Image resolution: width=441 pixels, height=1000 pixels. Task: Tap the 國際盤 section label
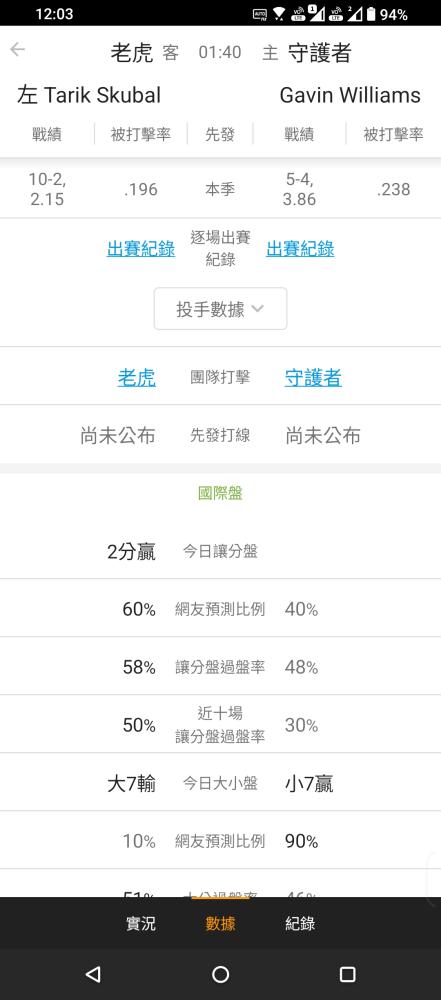pyautogui.click(x=220, y=493)
